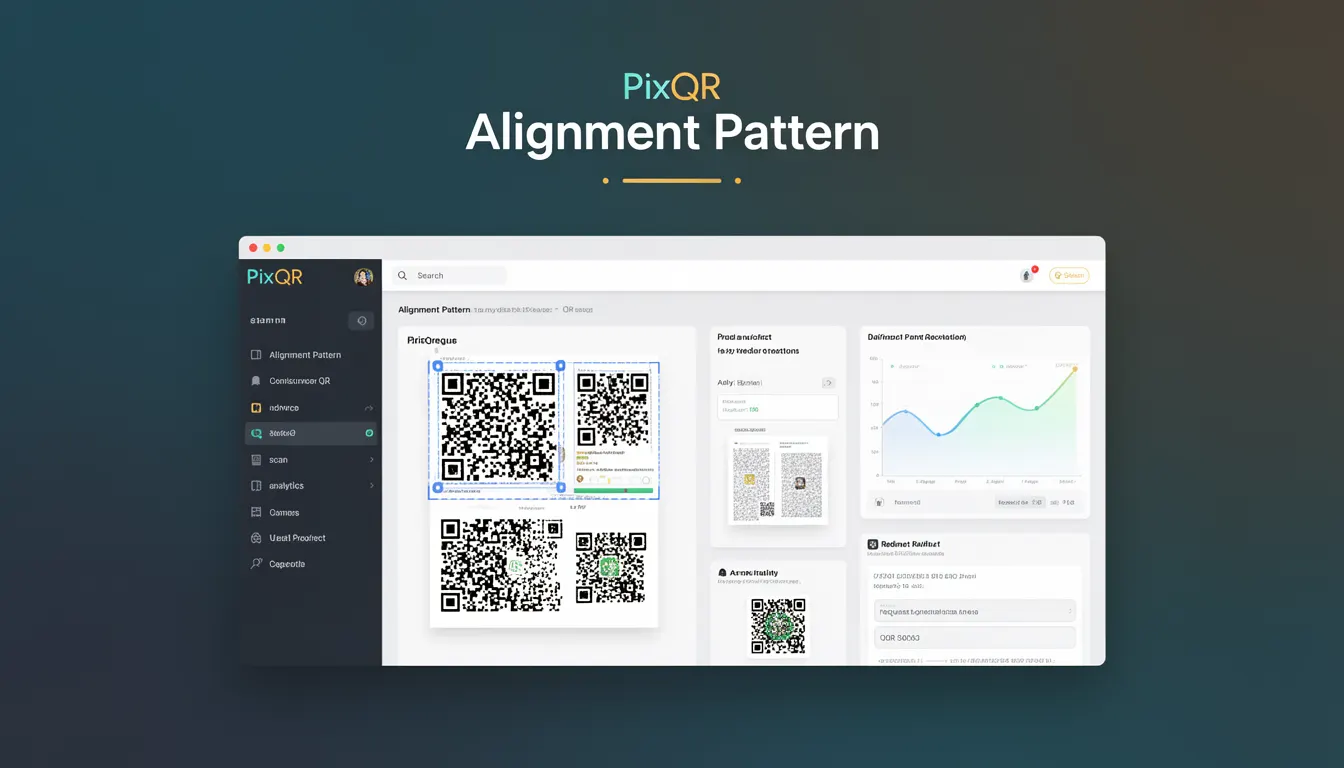Click the green icon in the highlighted sidebar row
The image size is (1344, 768).
[256, 433]
